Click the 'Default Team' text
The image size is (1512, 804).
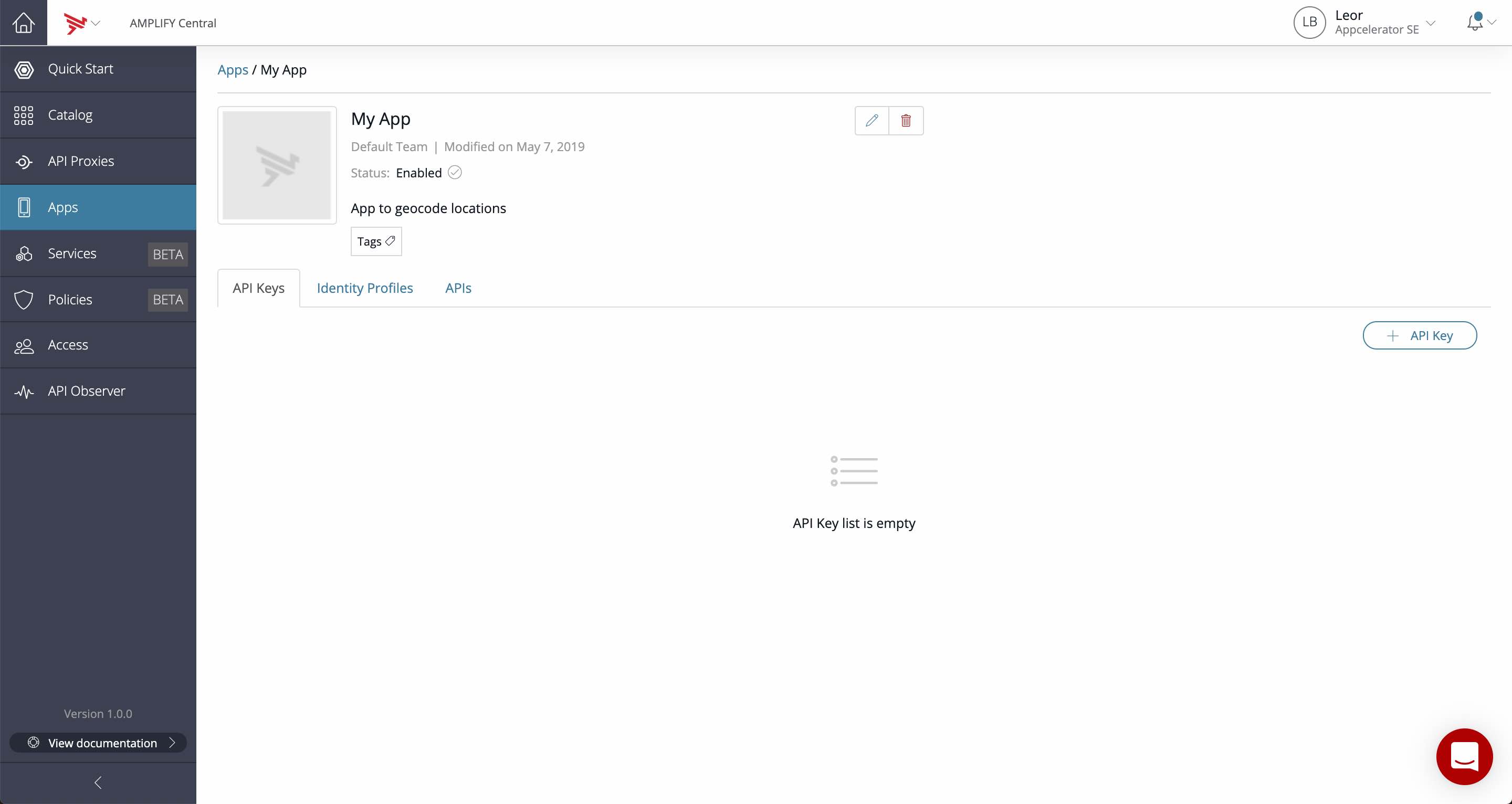389,147
